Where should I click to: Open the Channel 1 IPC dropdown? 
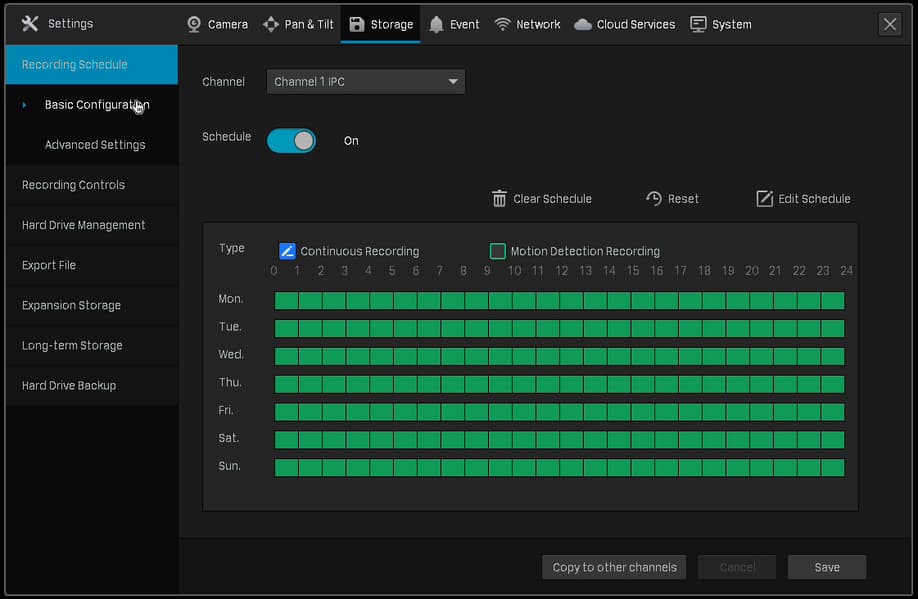coord(365,82)
